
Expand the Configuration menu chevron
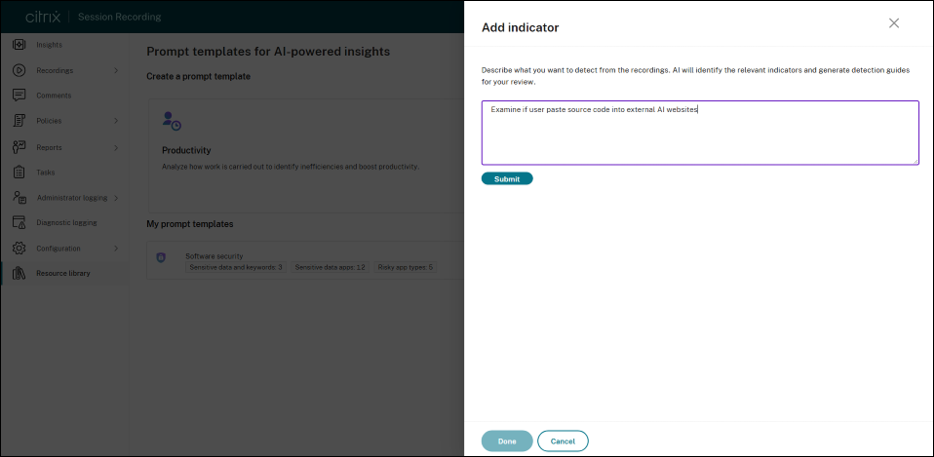116,248
